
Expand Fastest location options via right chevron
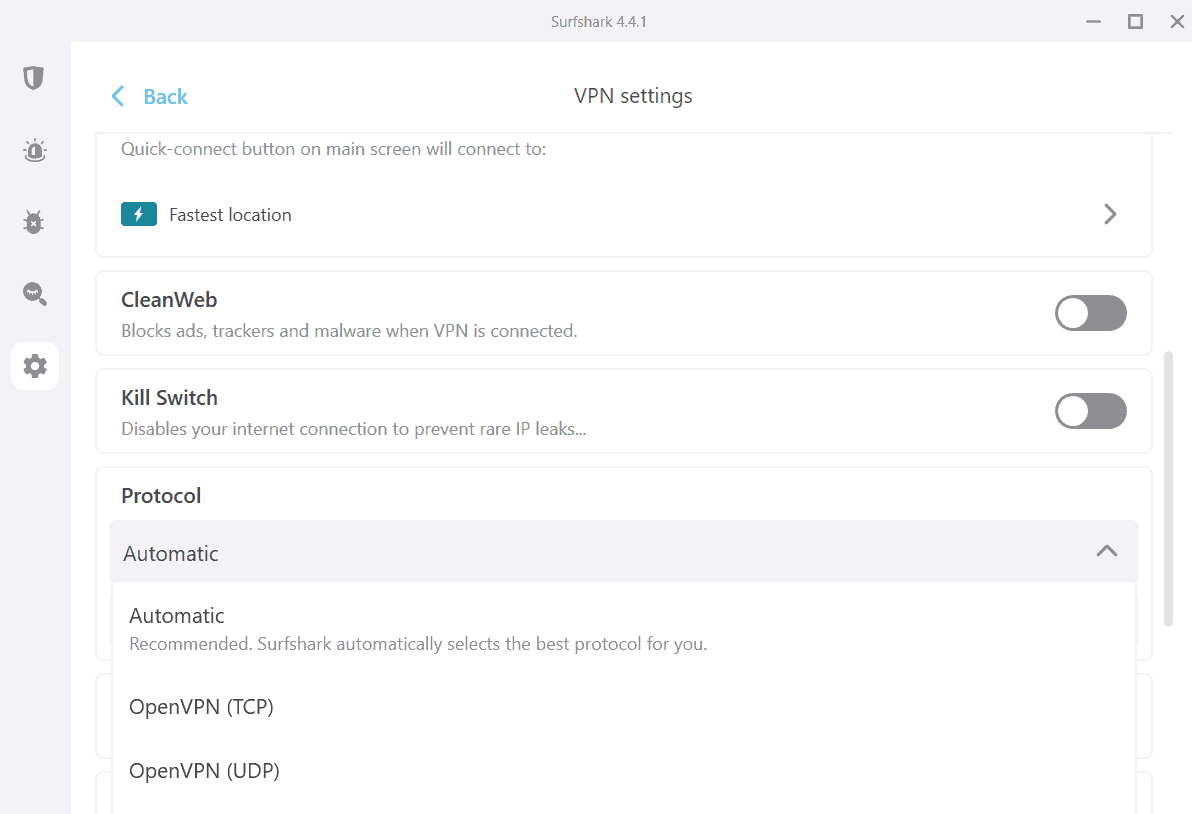coord(1109,214)
